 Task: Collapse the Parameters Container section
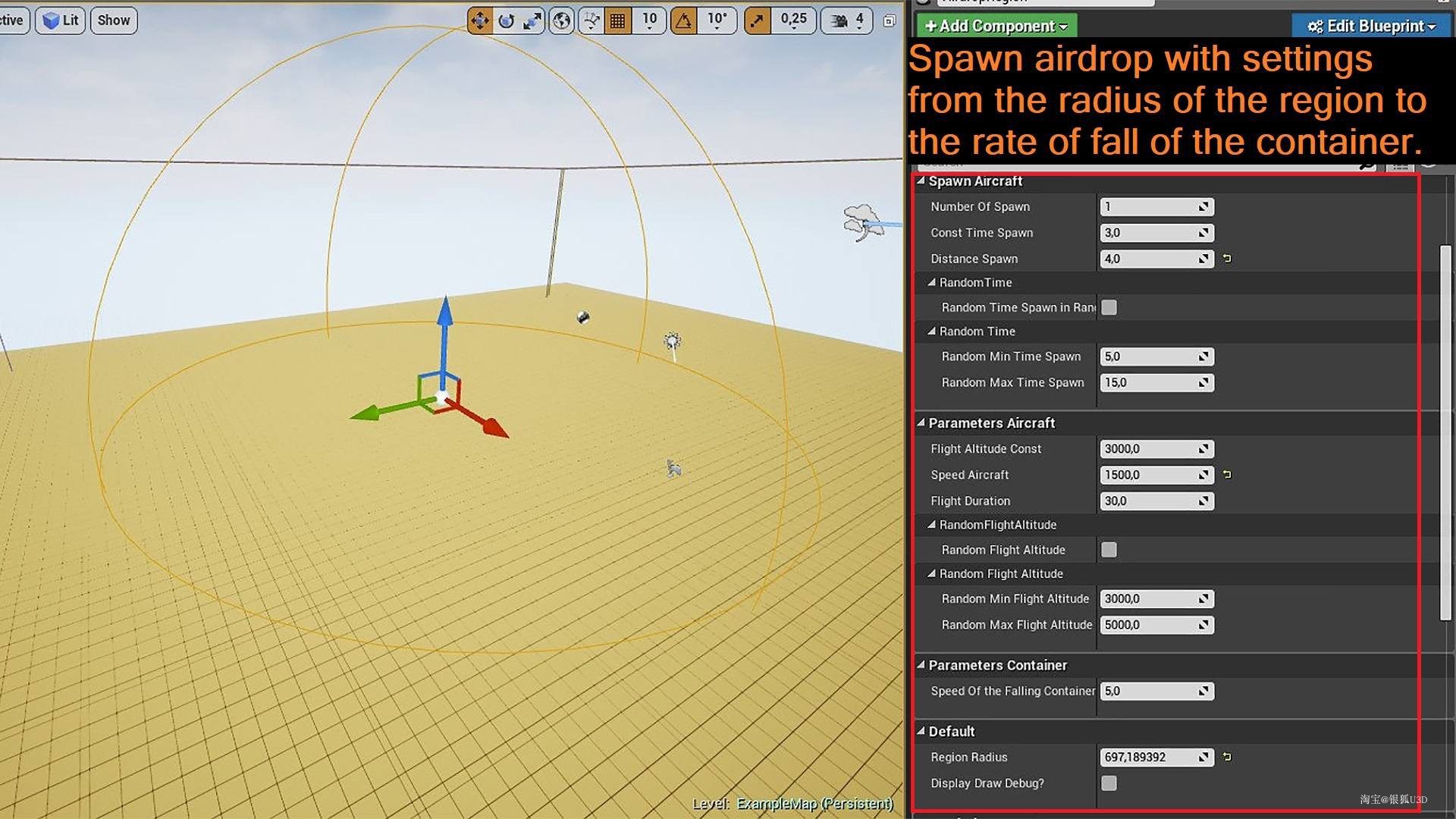[921, 665]
